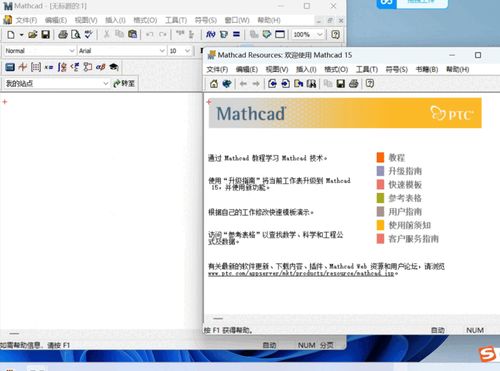Click the Resource Center gem icon
Screen dimensions: 500x371
(267, 34)
